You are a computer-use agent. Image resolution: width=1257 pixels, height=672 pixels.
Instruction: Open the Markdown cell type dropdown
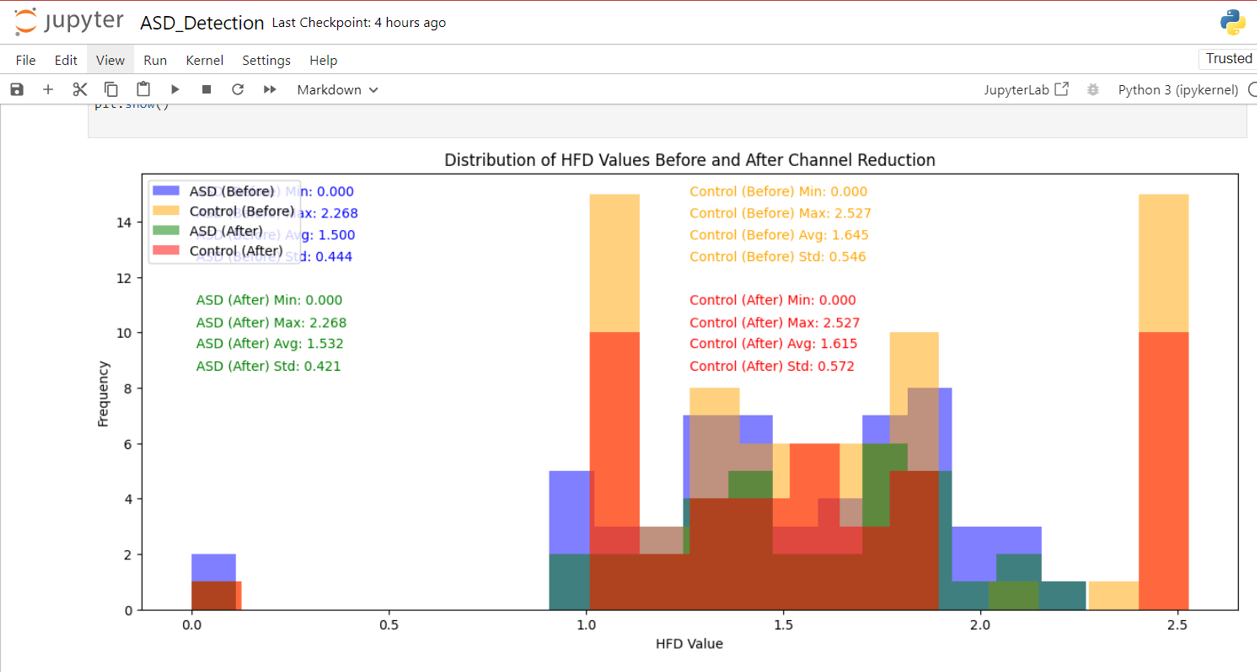click(x=338, y=89)
